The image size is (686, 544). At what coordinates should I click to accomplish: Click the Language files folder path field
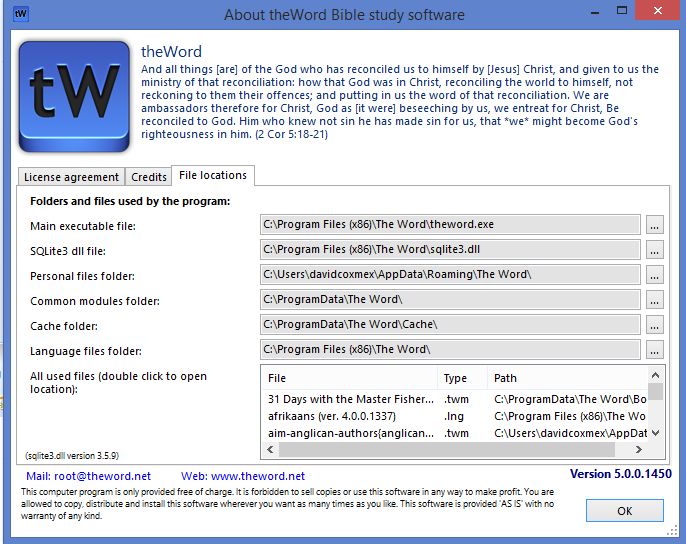pyautogui.click(x=450, y=349)
